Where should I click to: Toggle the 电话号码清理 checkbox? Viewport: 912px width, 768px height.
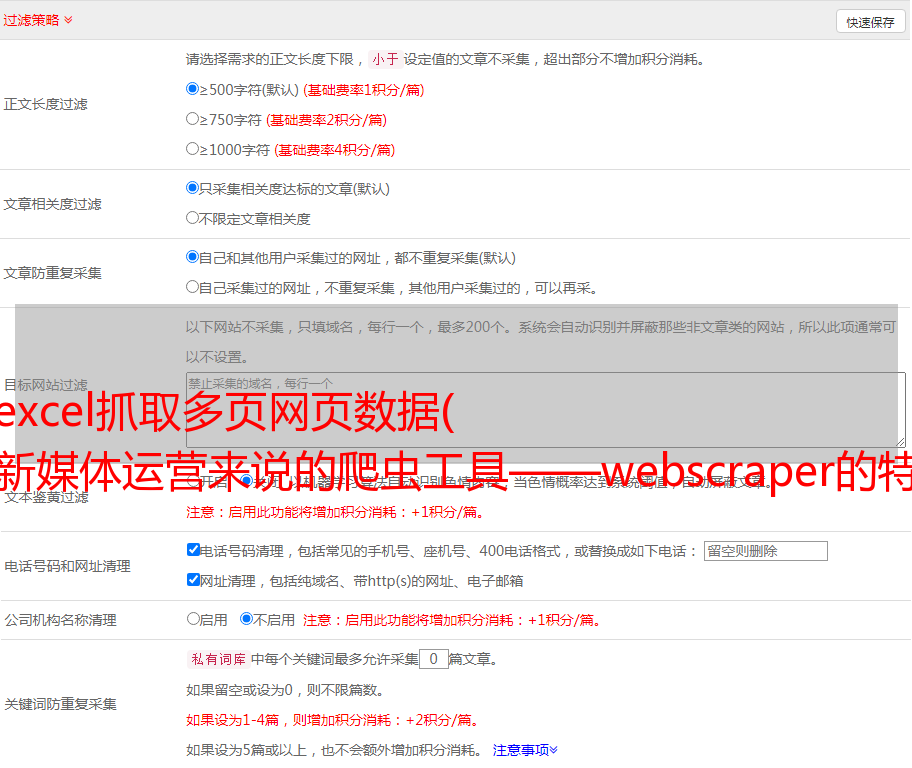193,550
